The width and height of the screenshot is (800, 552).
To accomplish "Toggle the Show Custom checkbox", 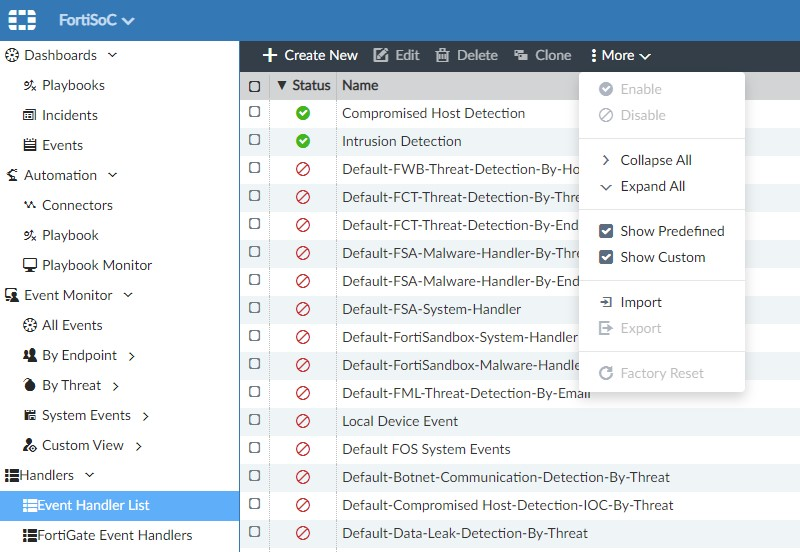I will [x=606, y=257].
